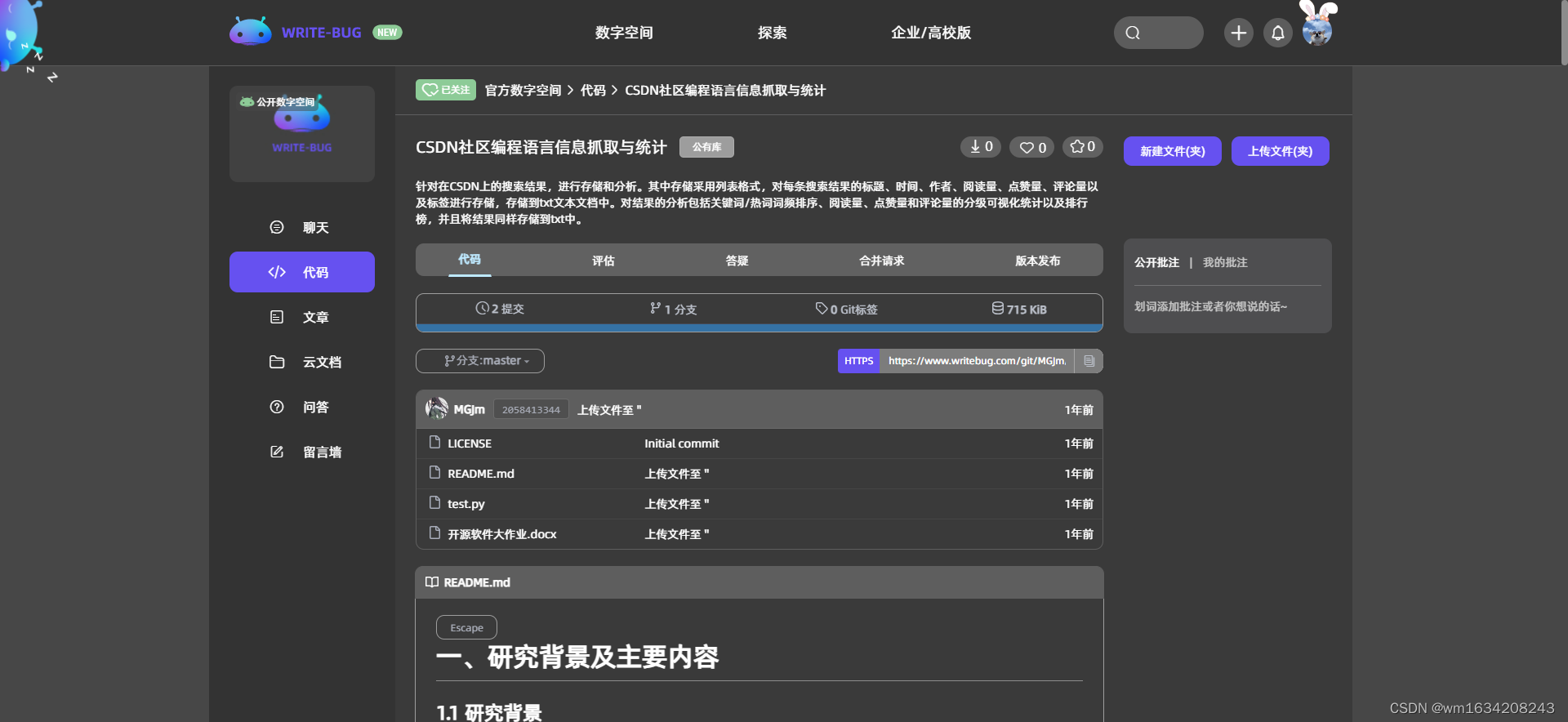Open the 探索 navigation item
This screenshot has height=722, width=1568.
[x=772, y=33]
